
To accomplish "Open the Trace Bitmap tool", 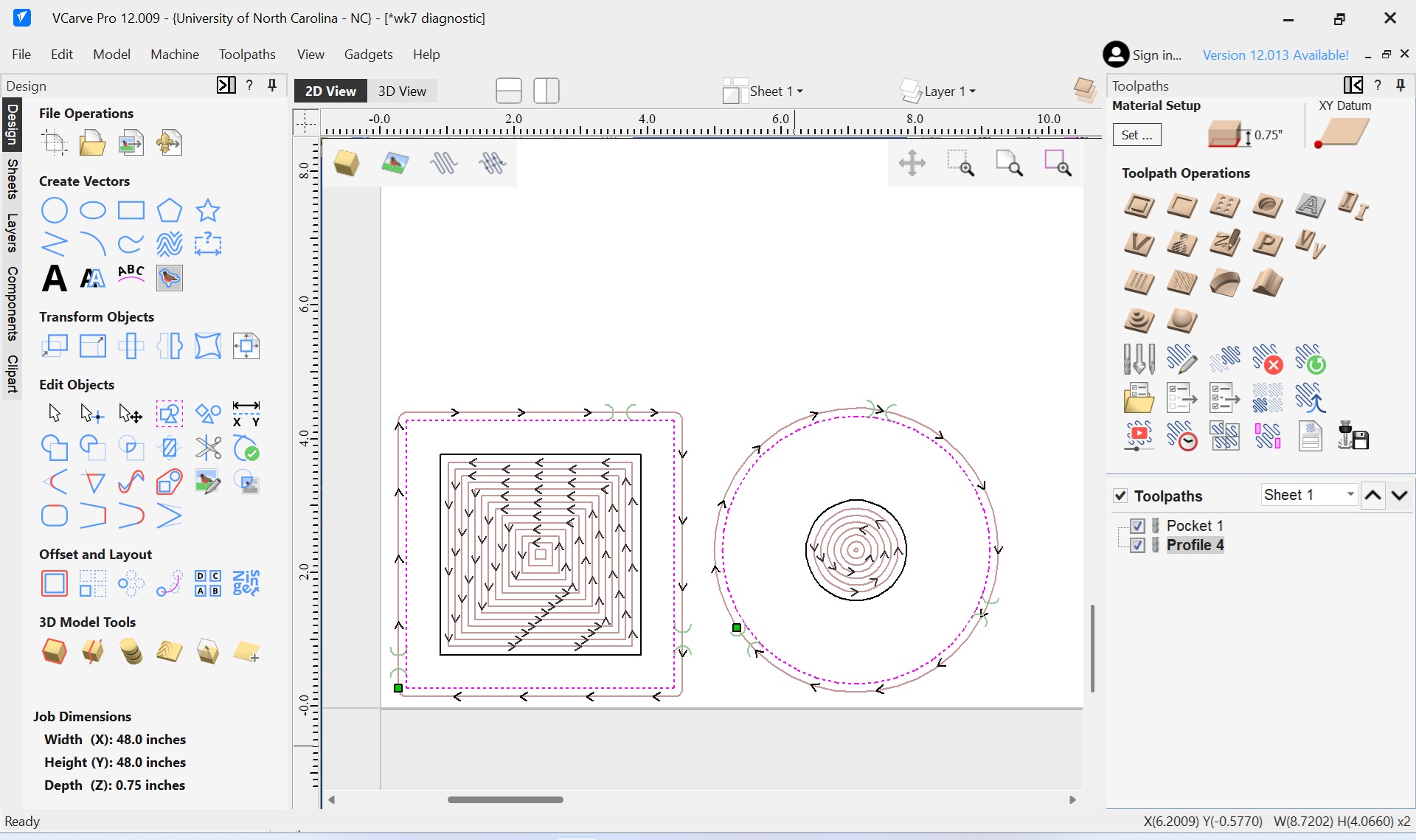I will 169,279.
